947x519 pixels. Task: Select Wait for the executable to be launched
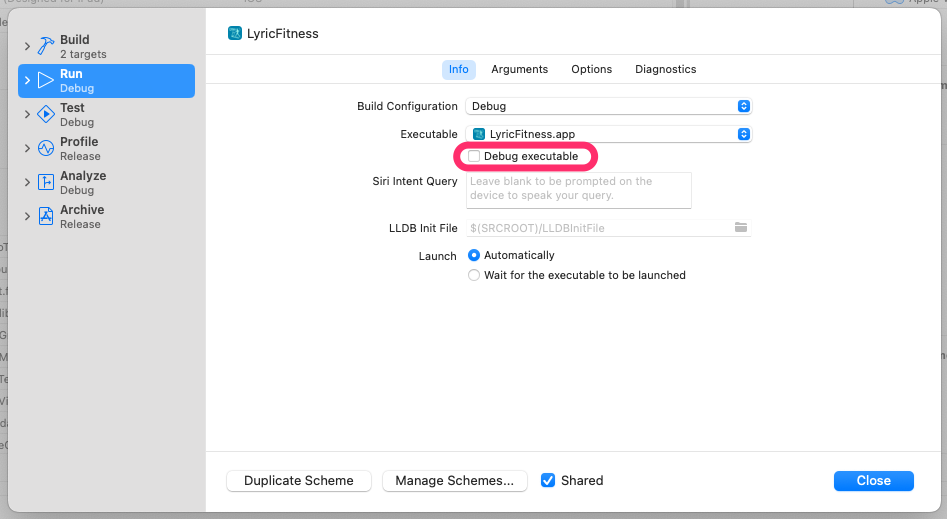click(474, 276)
